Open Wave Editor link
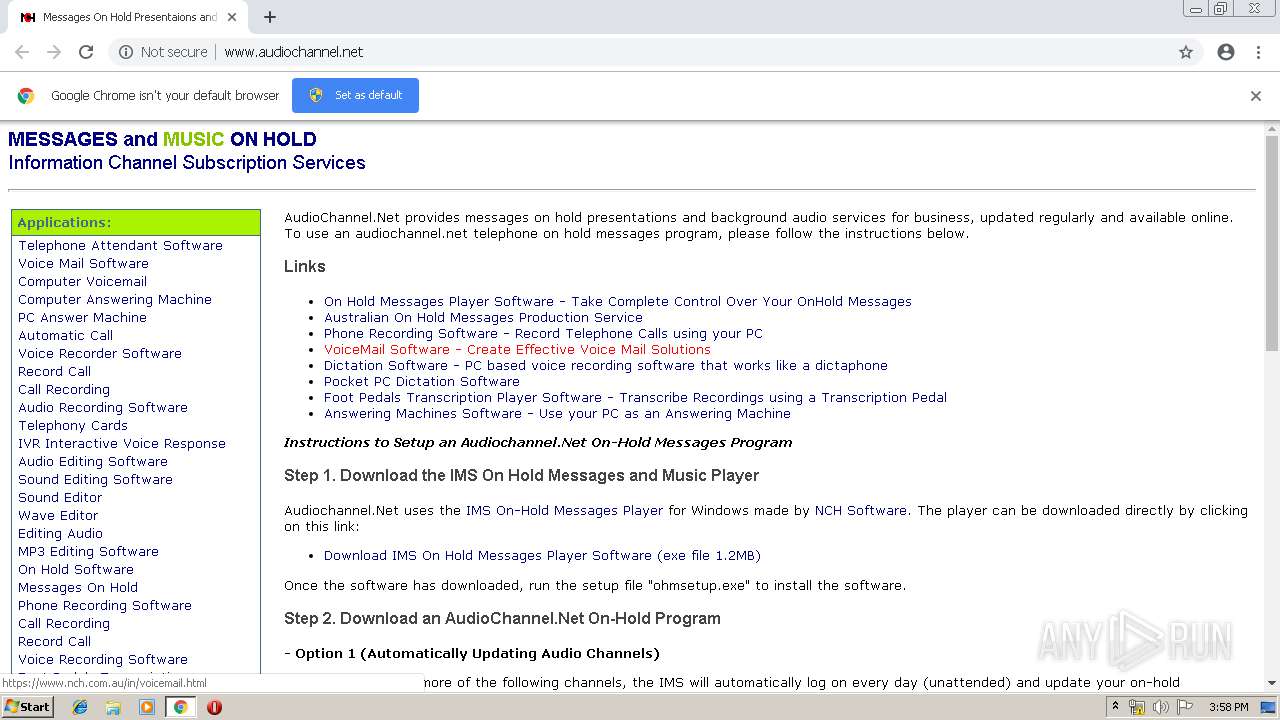Screen dimensions: 1280x720 click(58, 515)
